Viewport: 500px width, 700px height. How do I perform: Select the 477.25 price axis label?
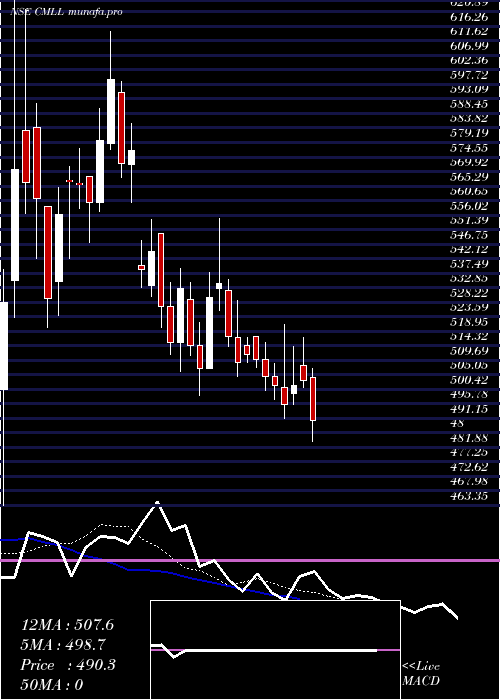tap(469, 453)
